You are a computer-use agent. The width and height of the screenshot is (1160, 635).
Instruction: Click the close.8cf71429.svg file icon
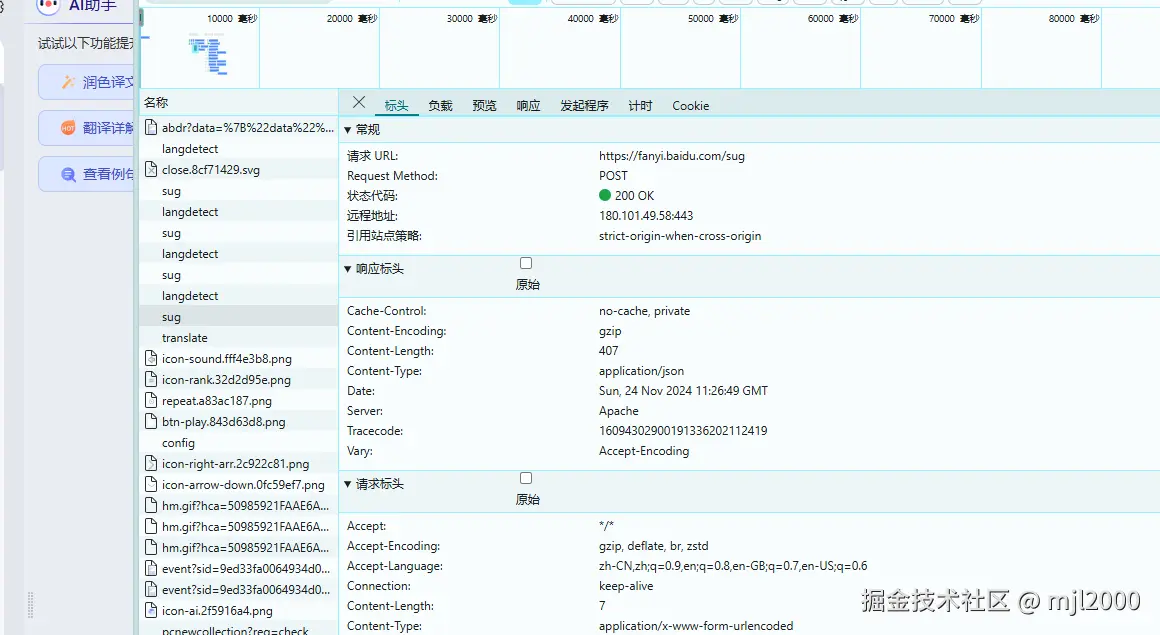[x=151, y=169]
